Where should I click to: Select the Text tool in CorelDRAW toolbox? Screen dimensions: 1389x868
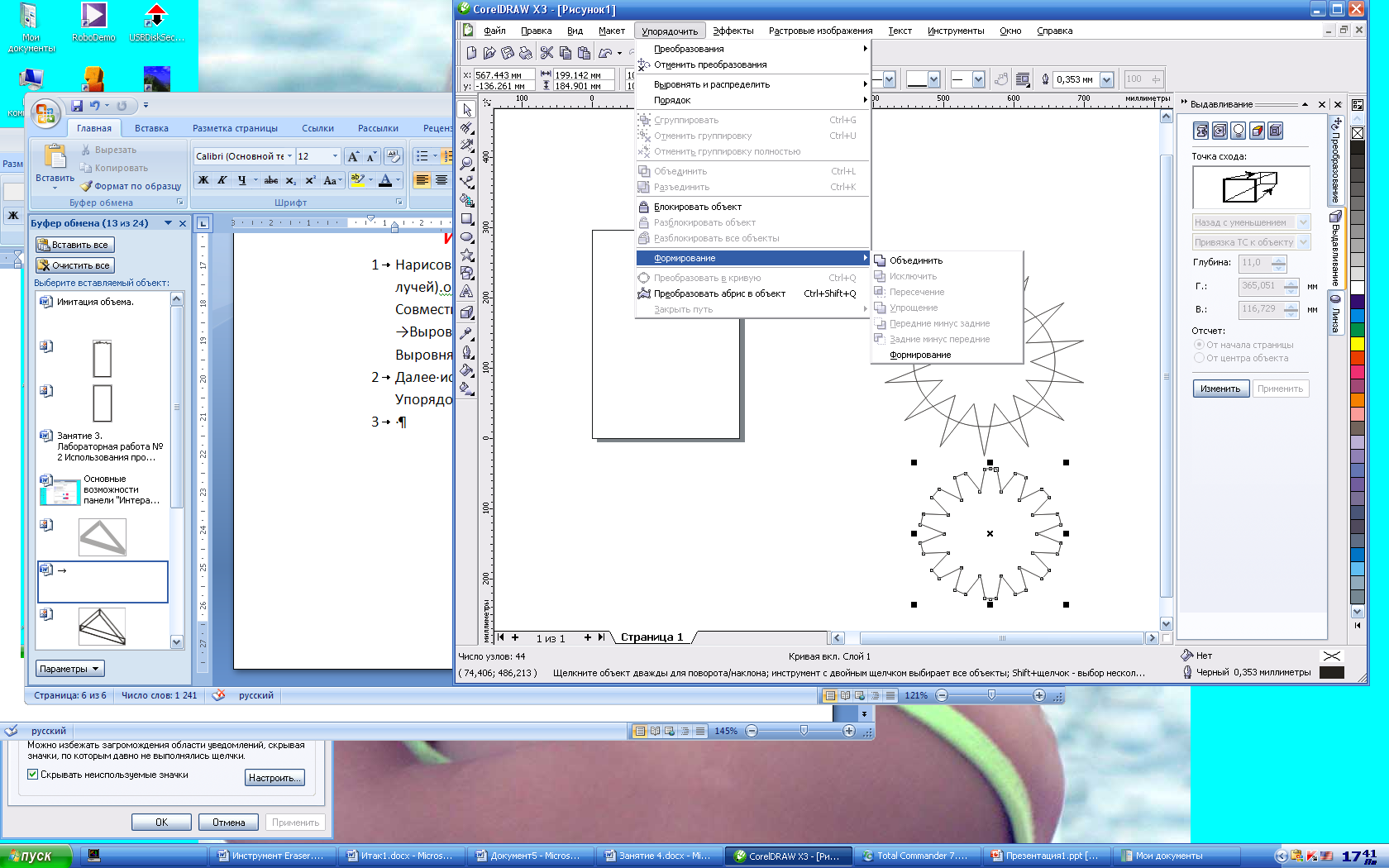pyautogui.click(x=467, y=292)
